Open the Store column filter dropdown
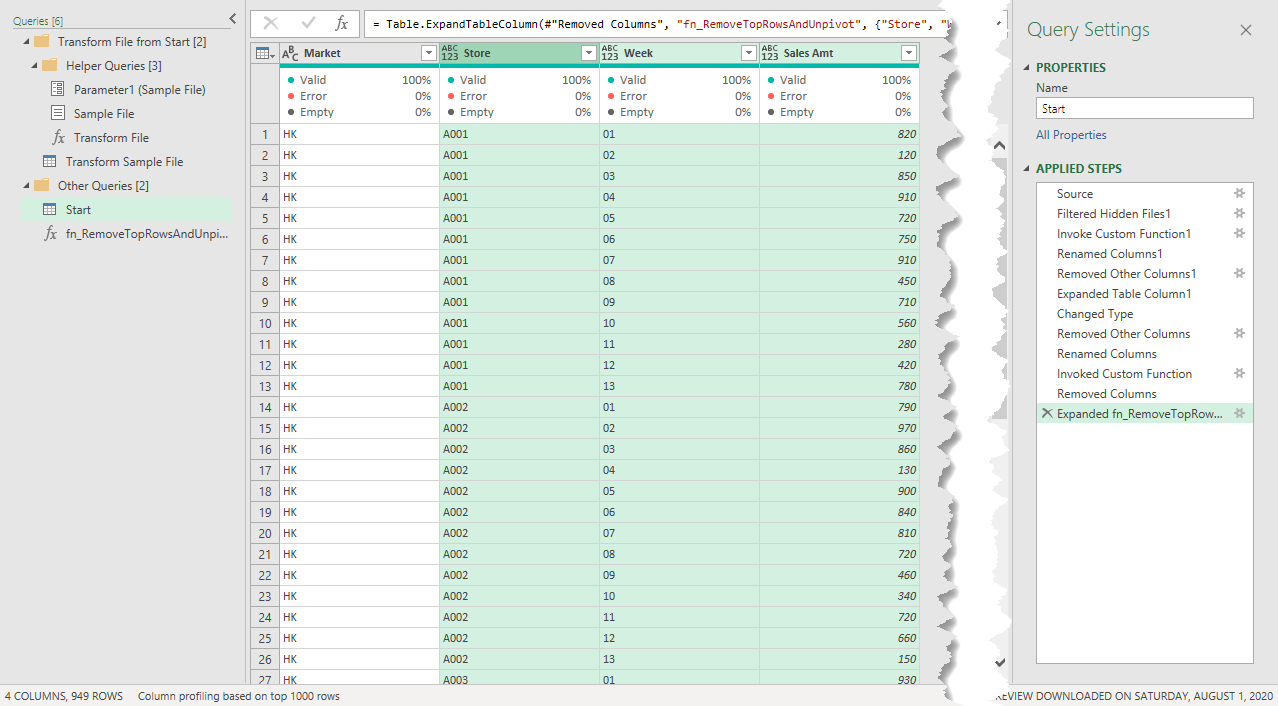 [588, 54]
